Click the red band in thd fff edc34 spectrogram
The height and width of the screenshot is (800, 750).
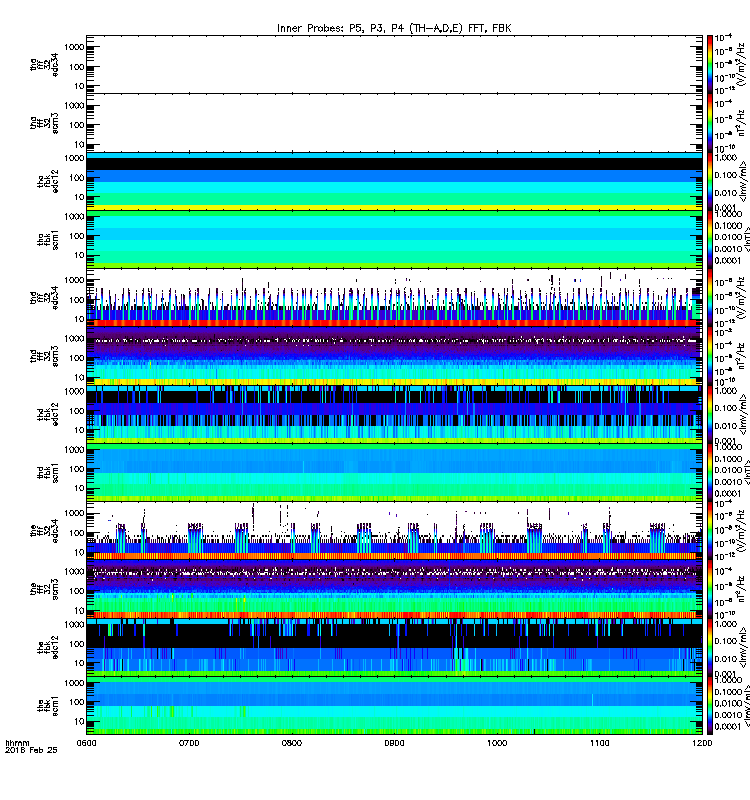tap(394, 323)
